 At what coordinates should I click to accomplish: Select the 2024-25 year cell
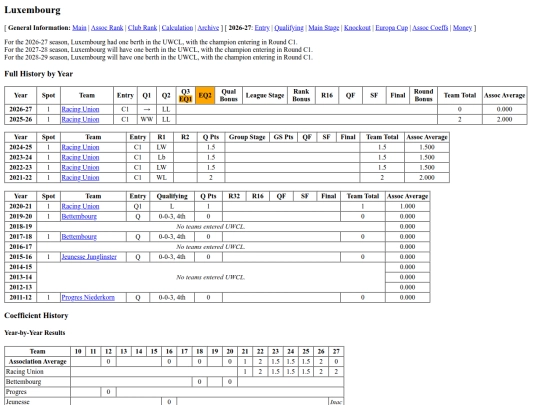pos(21,147)
